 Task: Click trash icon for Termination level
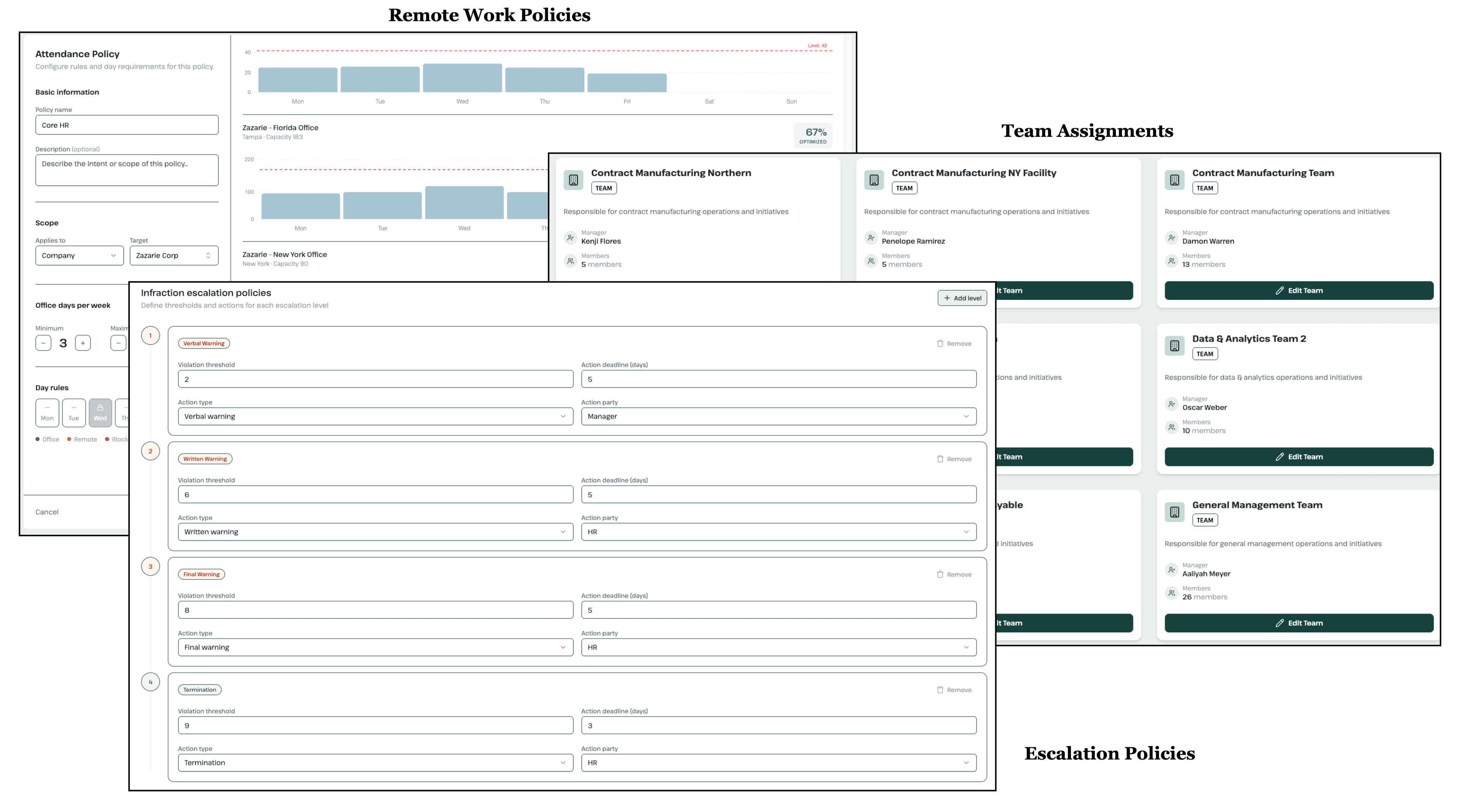pyautogui.click(x=940, y=690)
